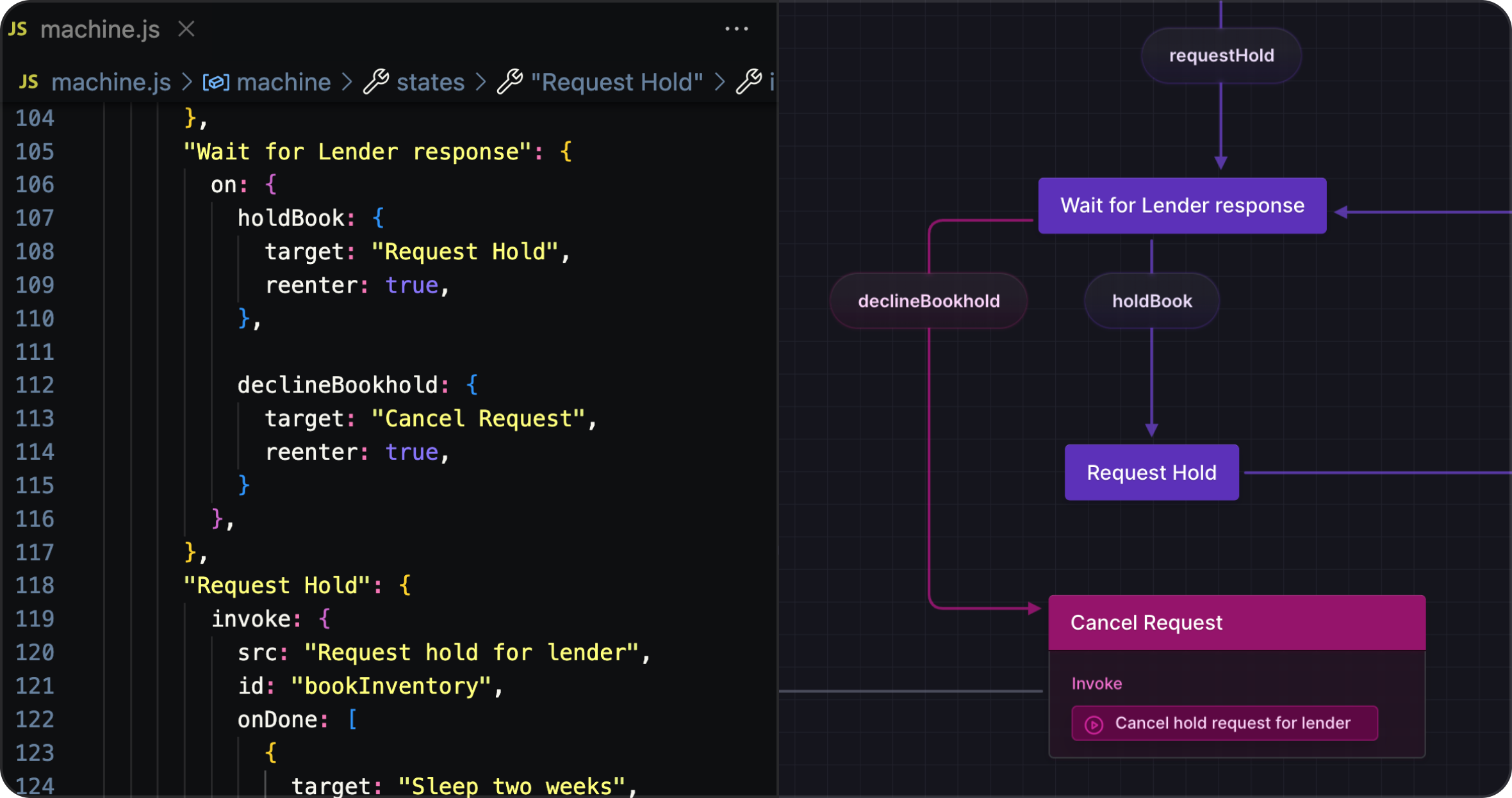The height and width of the screenshot is (798, 1512).
Task: Click the wrench icon before "Request Hold" breadcrumb
Action: point(511,81)
